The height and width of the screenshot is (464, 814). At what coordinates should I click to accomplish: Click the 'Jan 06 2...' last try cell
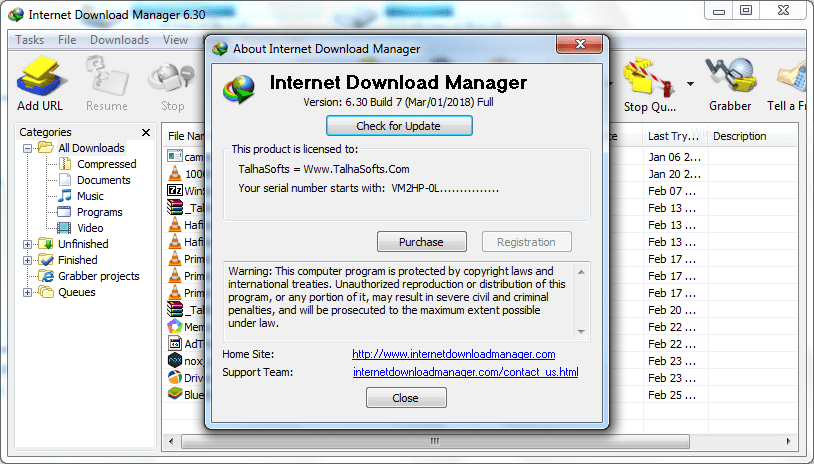(674, 157)
